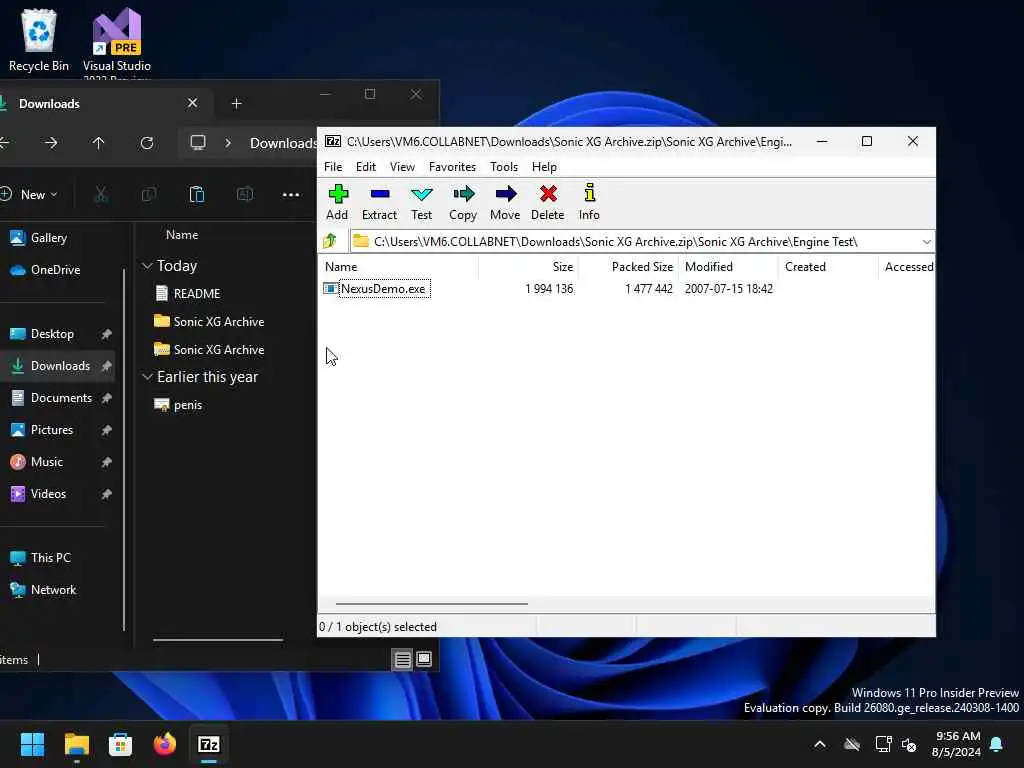Open the Info tool in 7-Zip
This screenshot has height=768, width=1024.
pyautogui.click(x=589, y=202)
